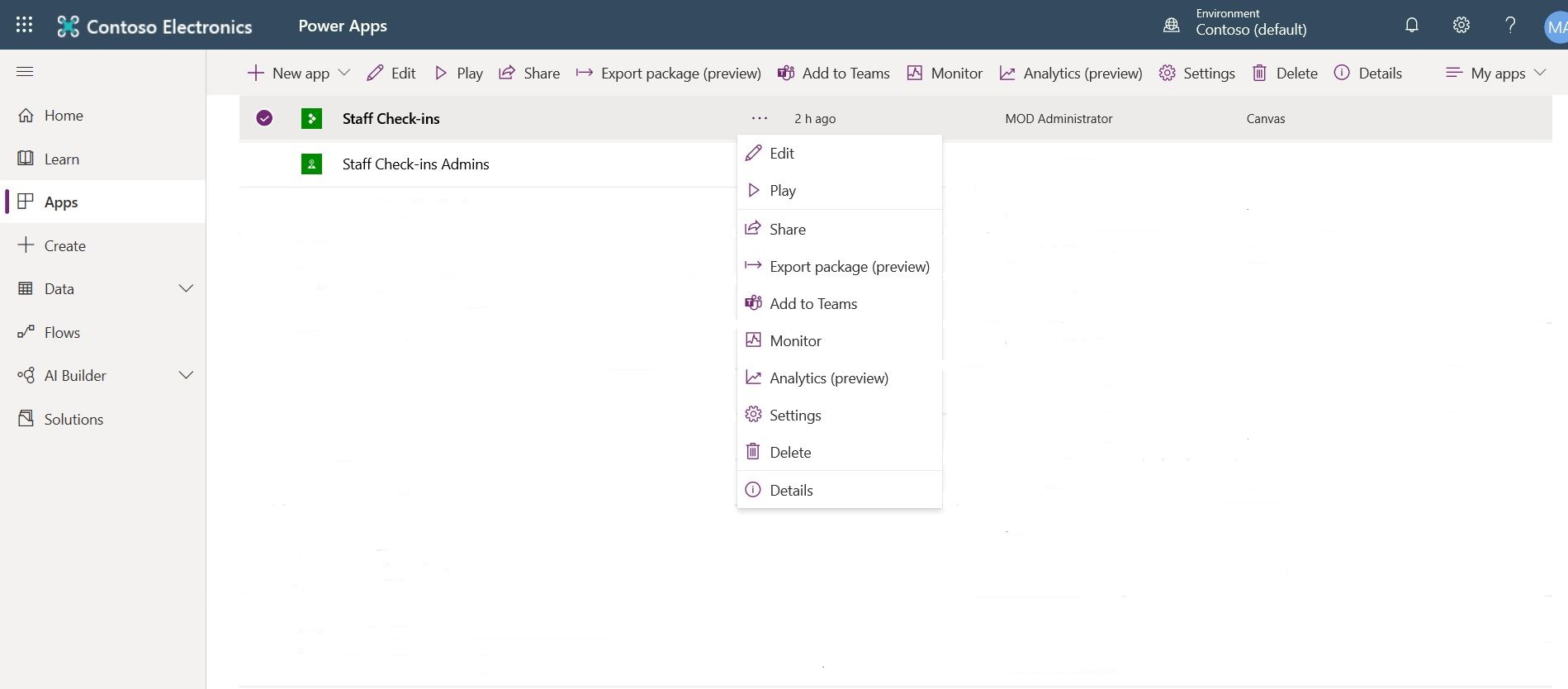Open the header settings gear icon
This screenshot has height=689, width=1568.
(1461, 25)
